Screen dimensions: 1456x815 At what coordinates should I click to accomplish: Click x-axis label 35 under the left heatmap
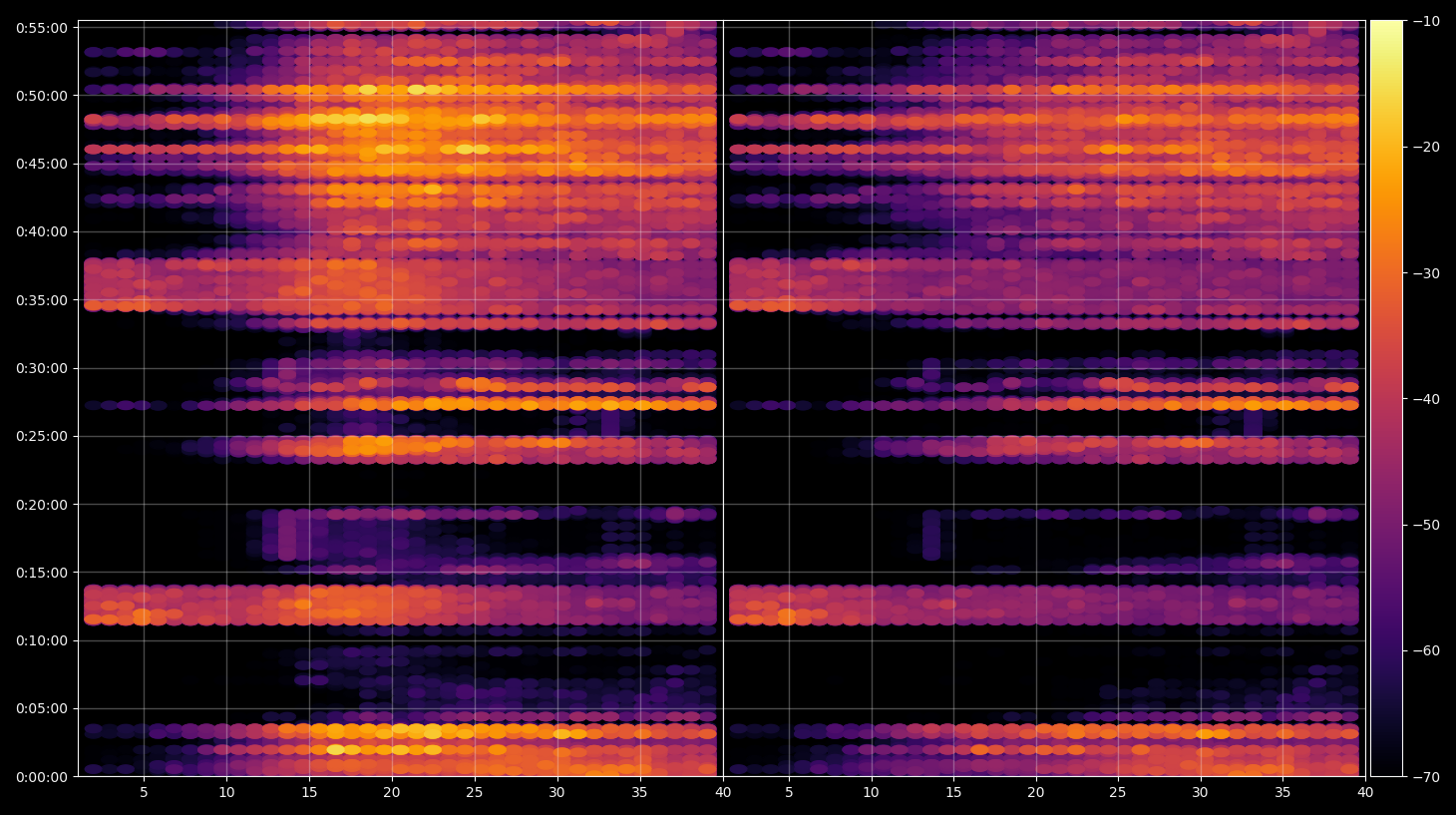click(x=639, y=793)
